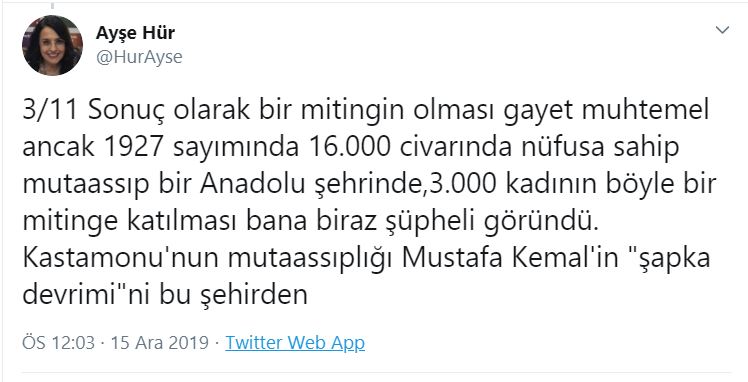Click the ÖS 12:03 timestamp
Image resolution: width=748 pixels, height=382 pixels.
tap(59, 343)
